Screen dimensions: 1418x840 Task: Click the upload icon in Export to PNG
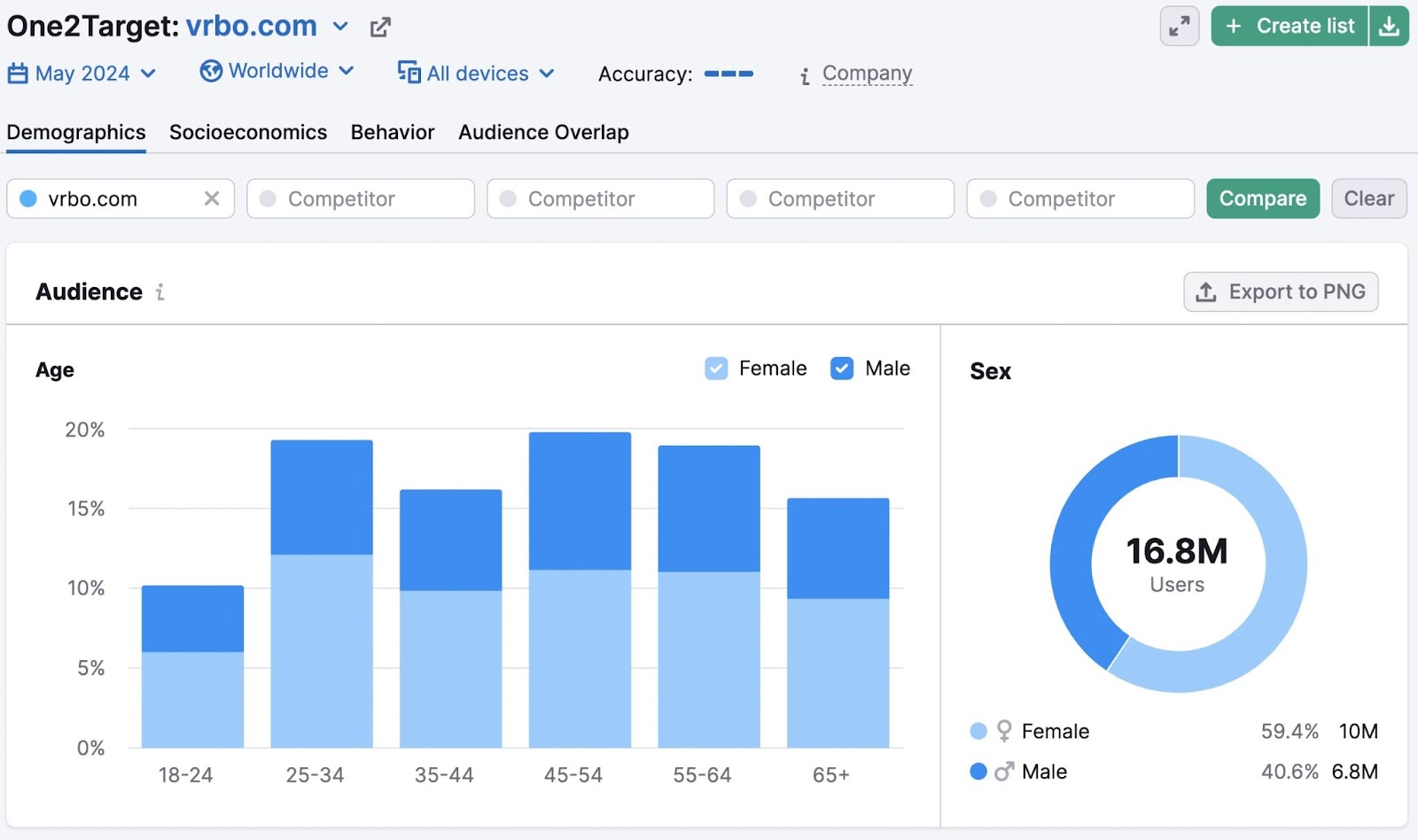pos(1206,292)
